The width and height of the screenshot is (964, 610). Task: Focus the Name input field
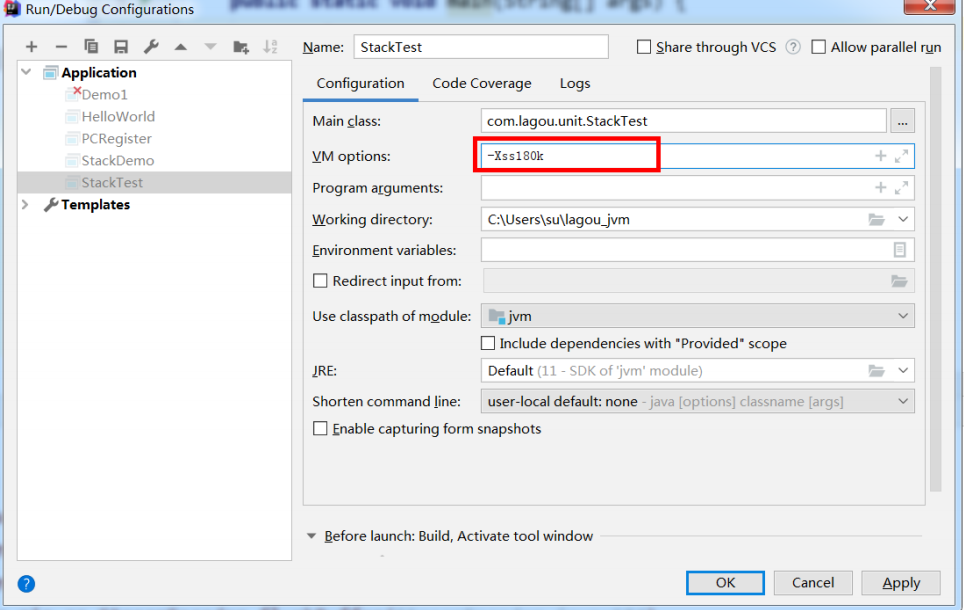[x=481, y=47]
